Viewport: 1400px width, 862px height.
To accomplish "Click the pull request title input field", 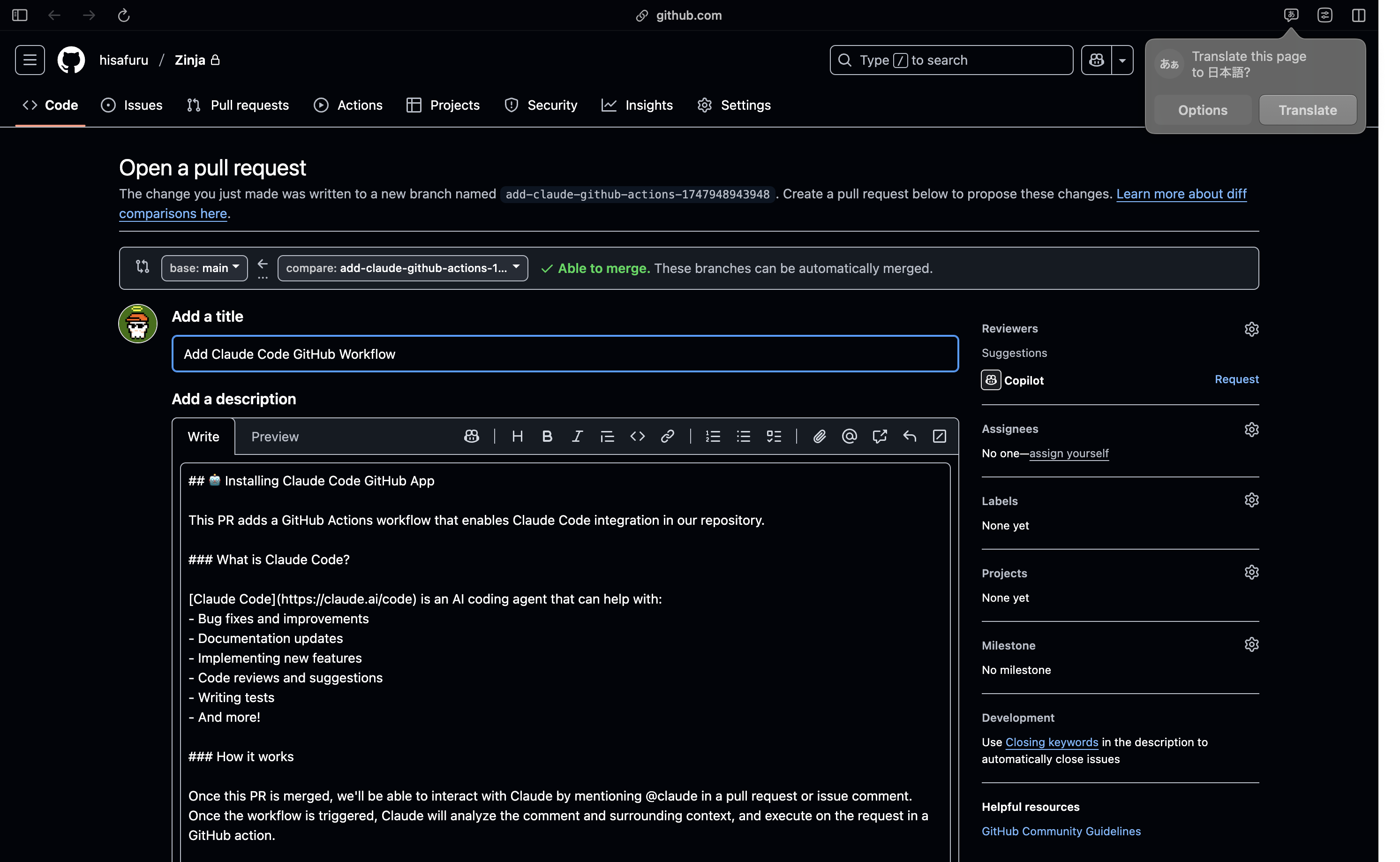I will (x=564, y=354).
